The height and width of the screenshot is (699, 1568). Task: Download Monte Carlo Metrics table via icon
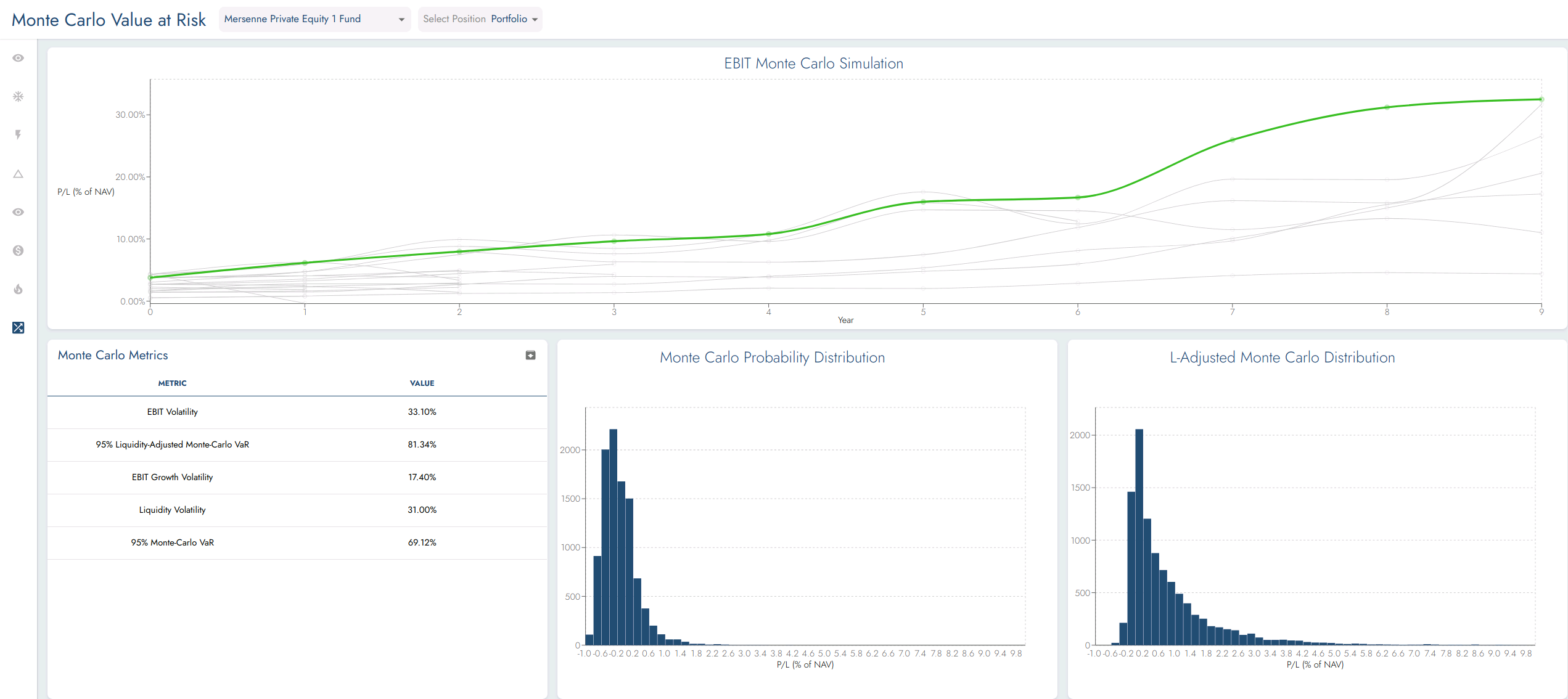[x=530, y=355]
